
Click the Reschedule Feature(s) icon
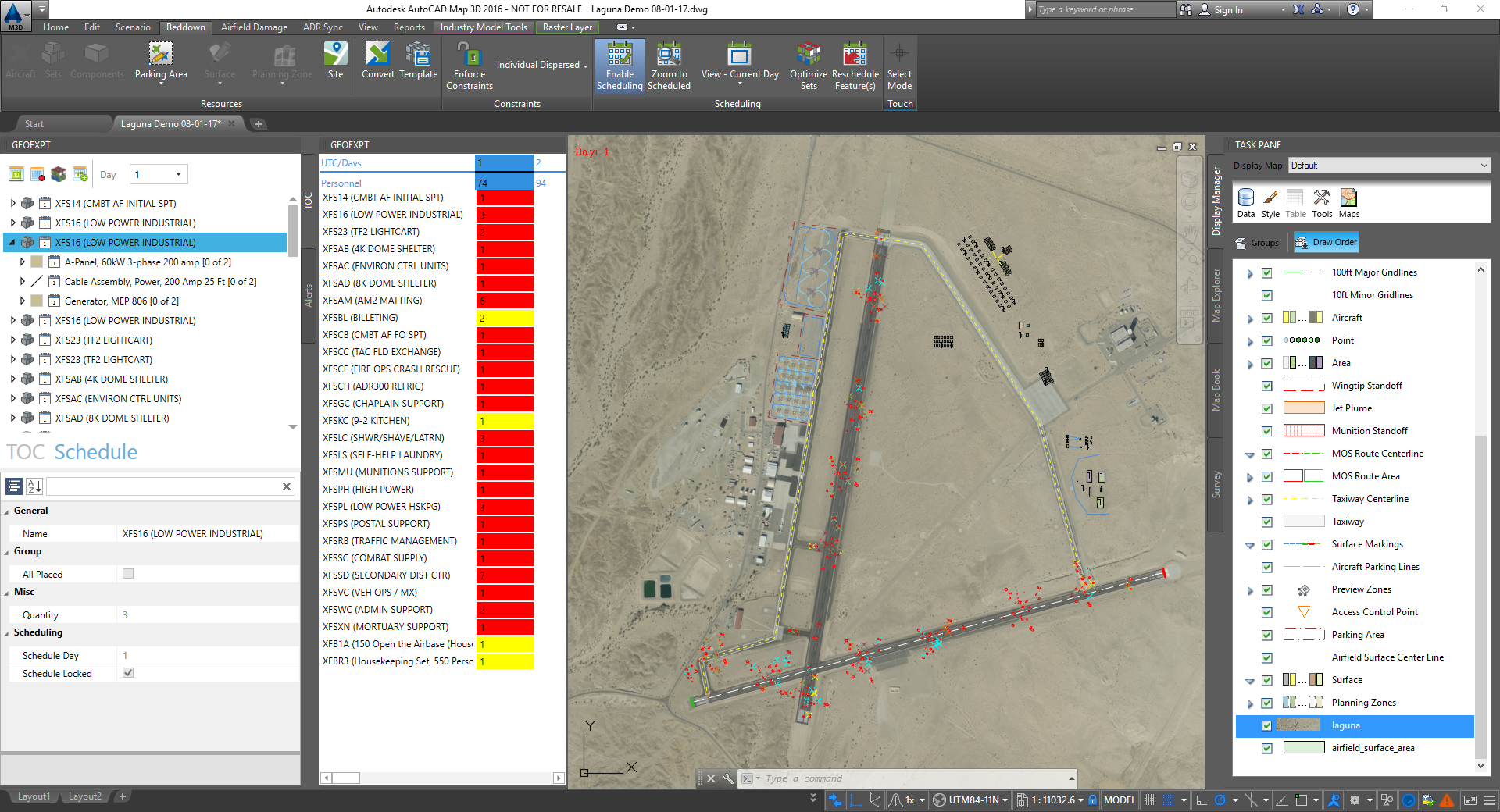pos(855,55)
